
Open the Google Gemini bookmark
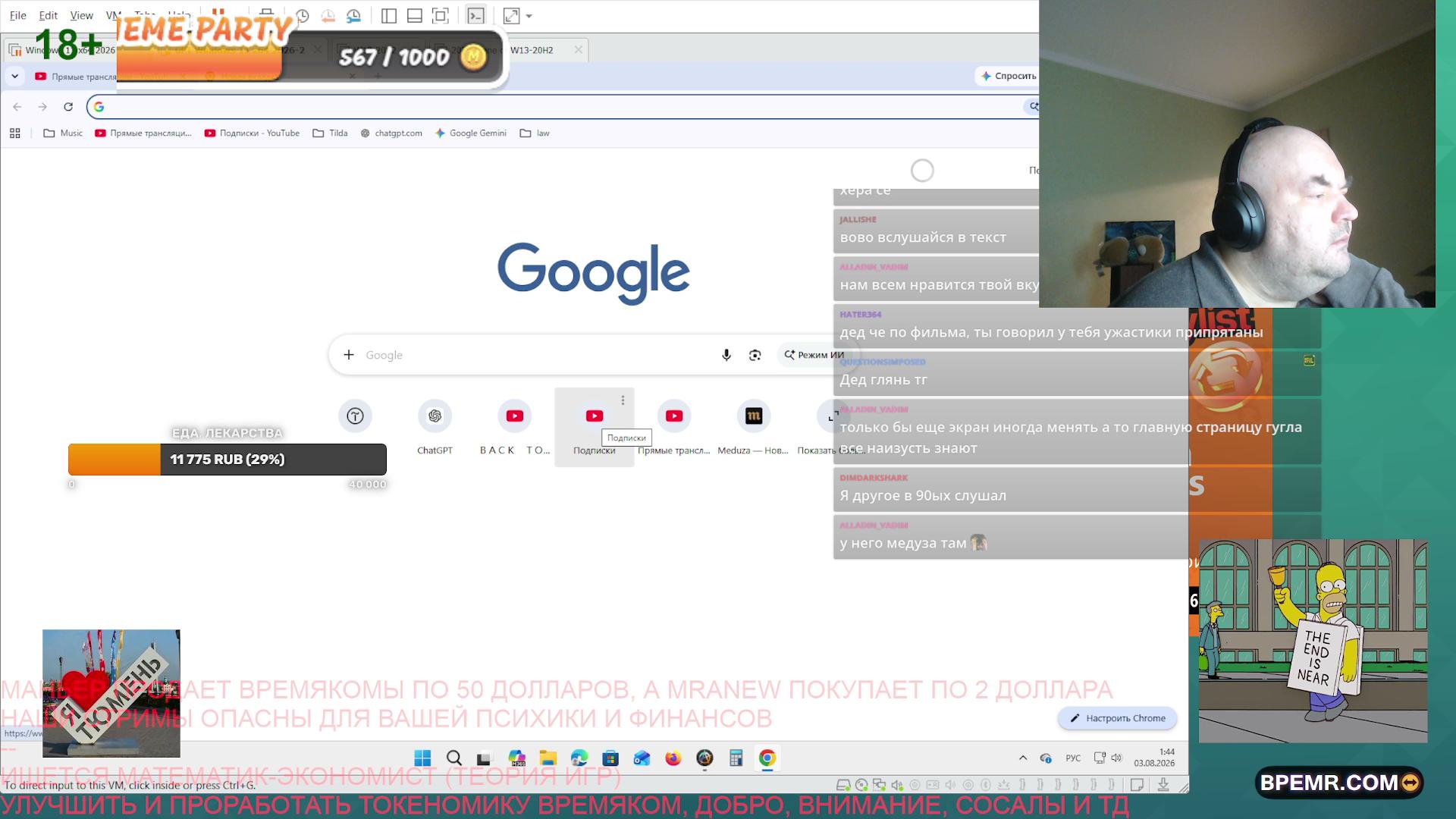(x=470, y=133)
